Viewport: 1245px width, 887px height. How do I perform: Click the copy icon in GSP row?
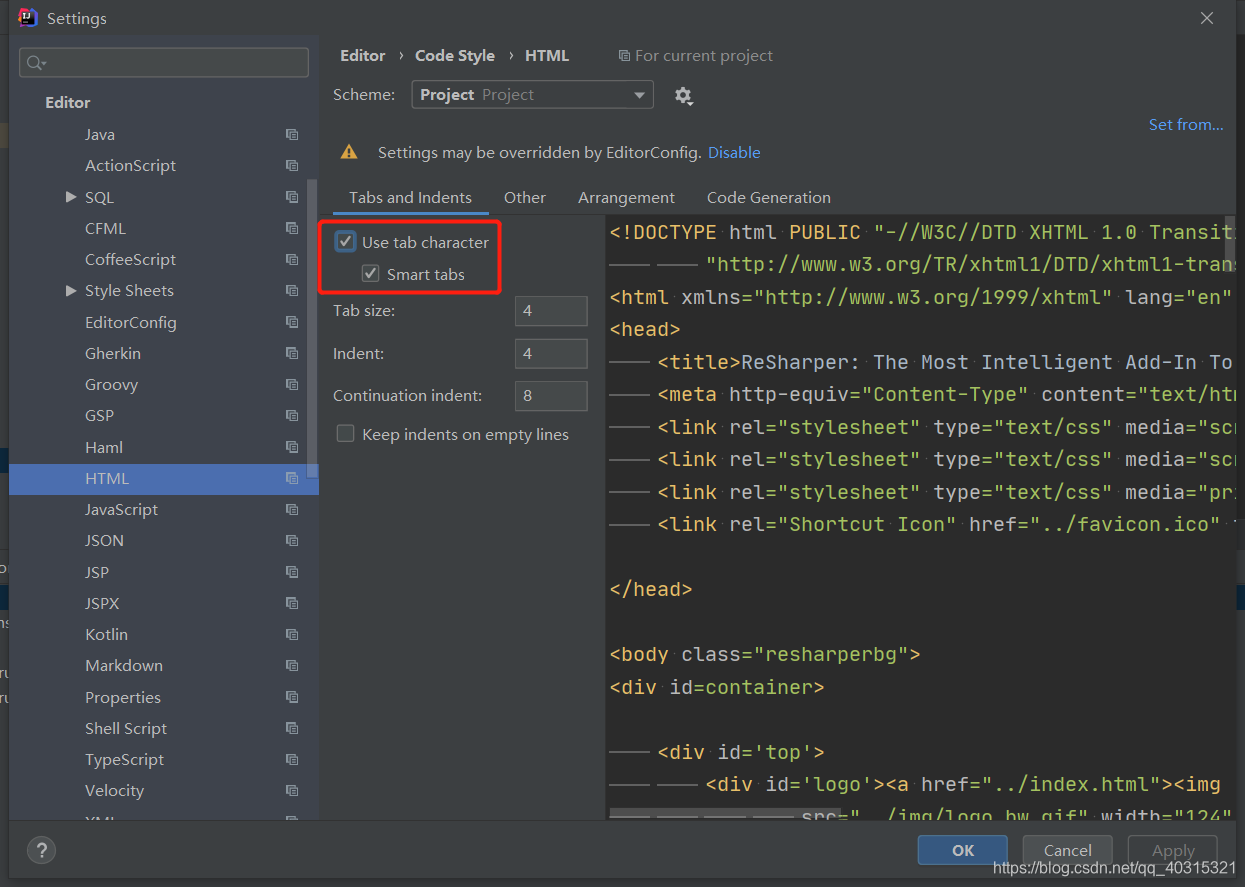point(292,416)
